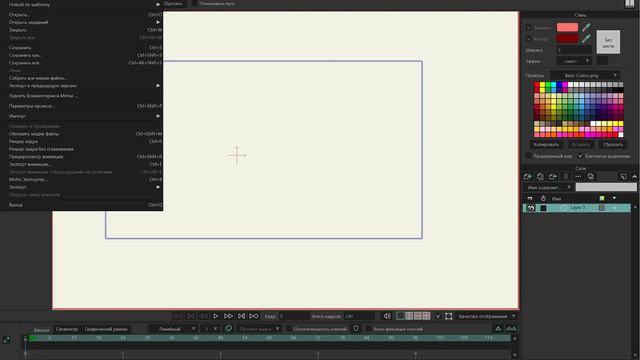
Task: Click the delete layer trash icon
Action: [x=565, y=176]
